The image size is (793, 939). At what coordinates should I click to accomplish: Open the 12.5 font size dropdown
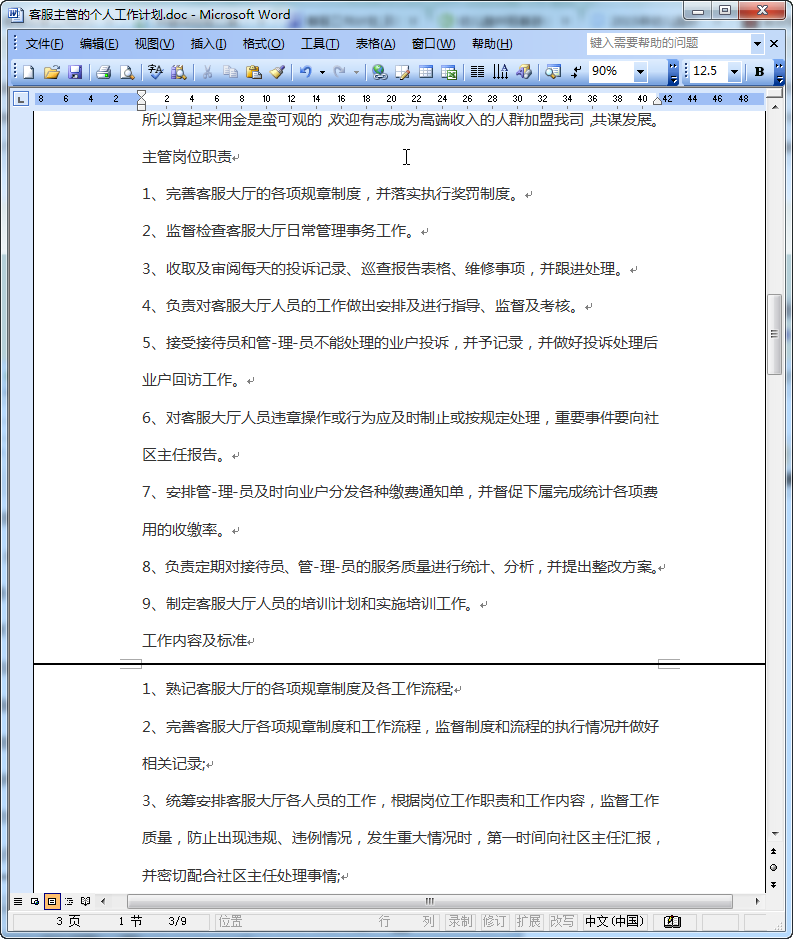734,72
